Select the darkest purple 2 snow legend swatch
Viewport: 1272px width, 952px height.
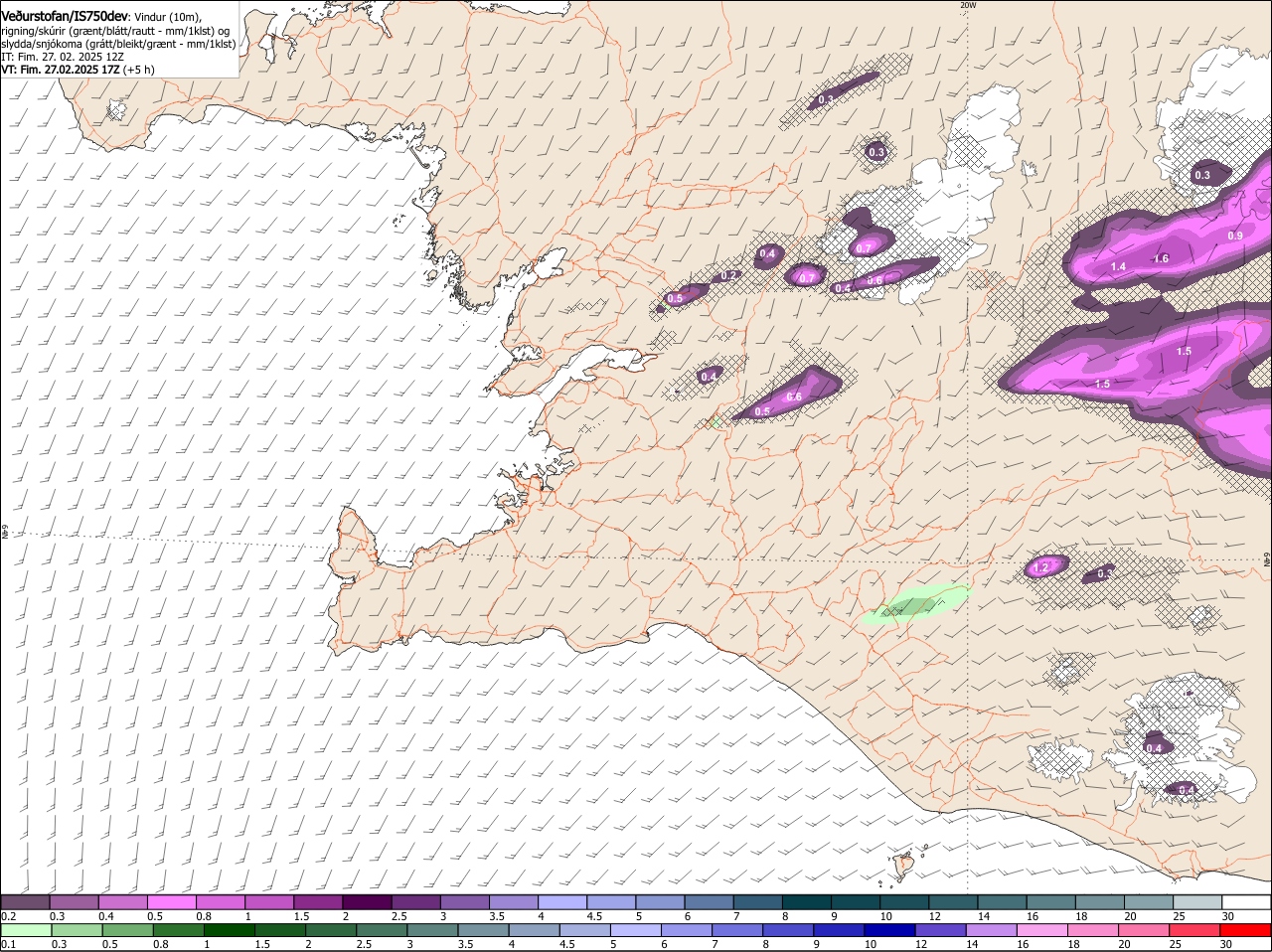[x=367, y=902]
